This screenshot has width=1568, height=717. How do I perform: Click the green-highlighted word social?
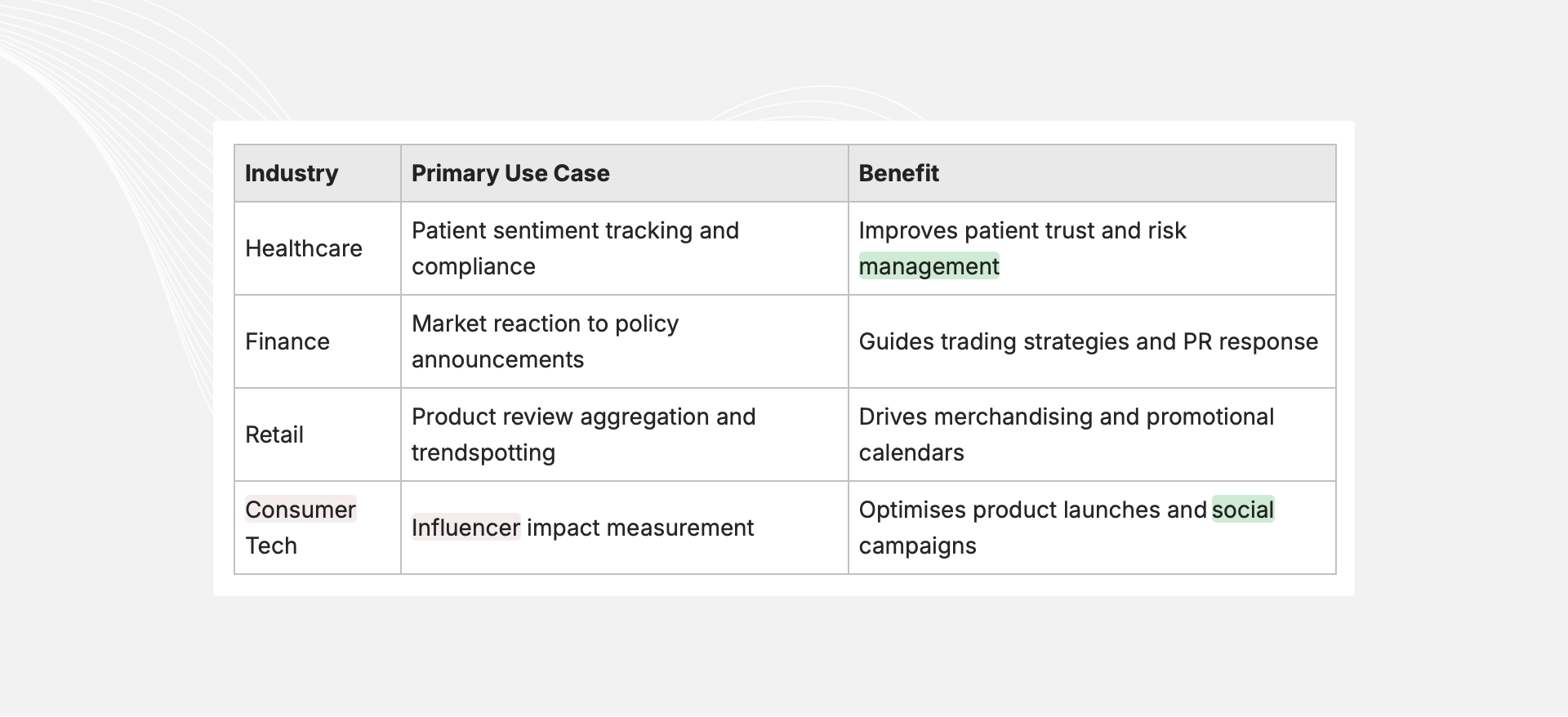pyautogui.click(x=1242, y=510)
